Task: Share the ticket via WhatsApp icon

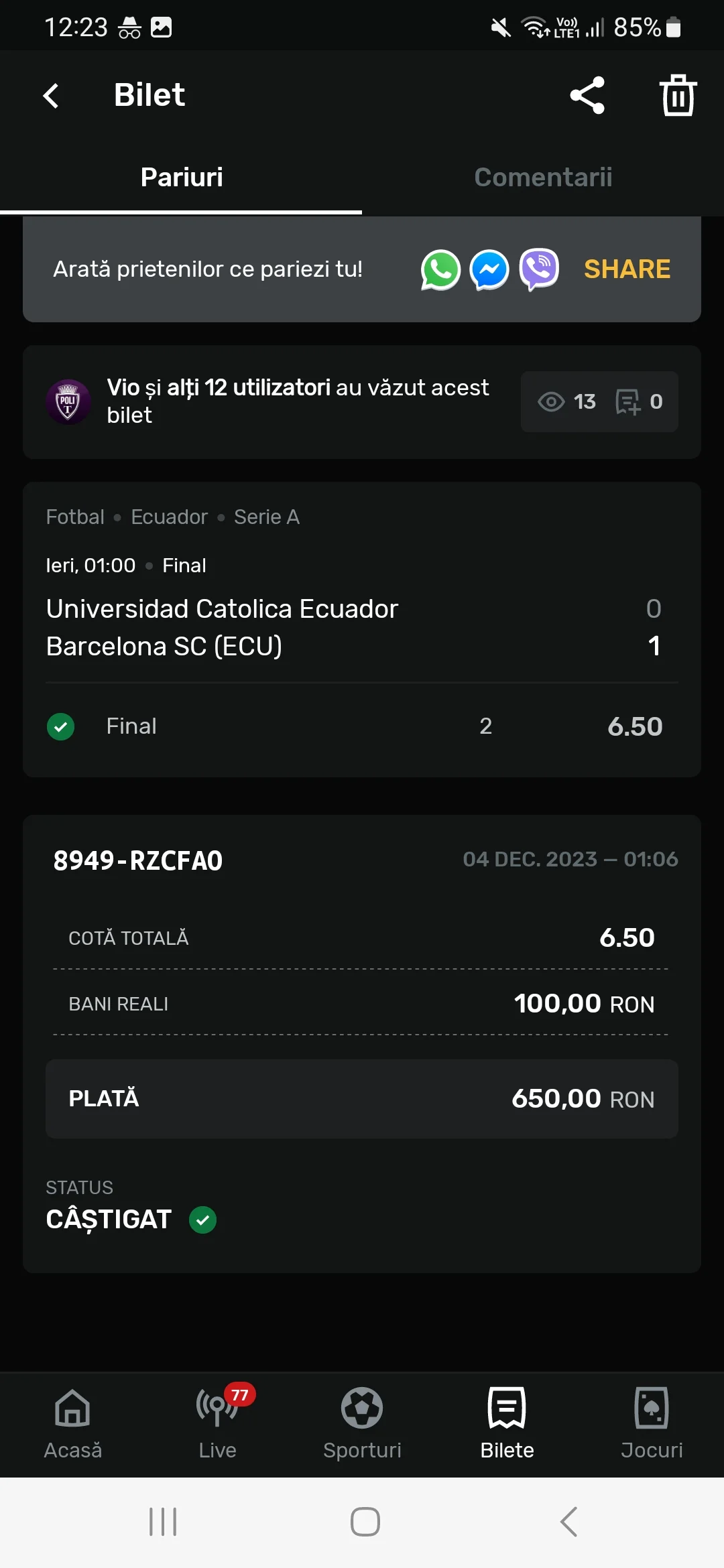Action: point(440,269)
